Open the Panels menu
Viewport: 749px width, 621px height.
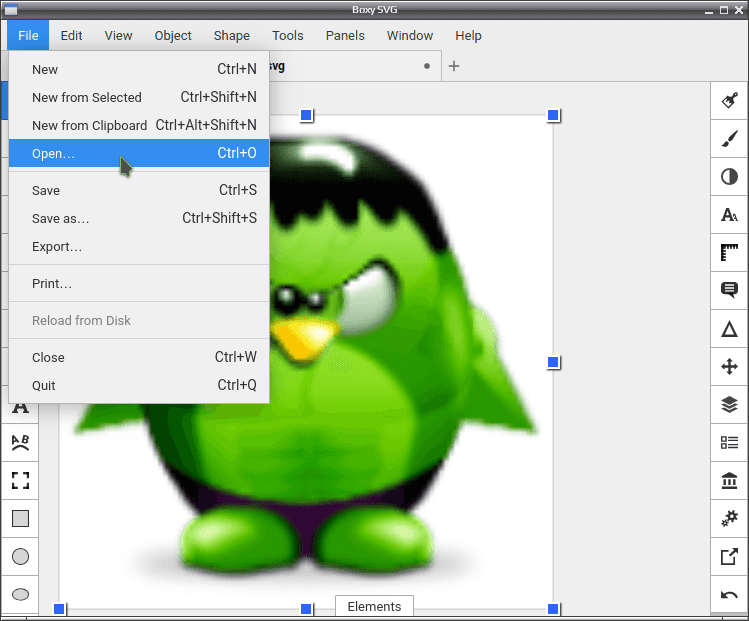[x=345, y=35]
